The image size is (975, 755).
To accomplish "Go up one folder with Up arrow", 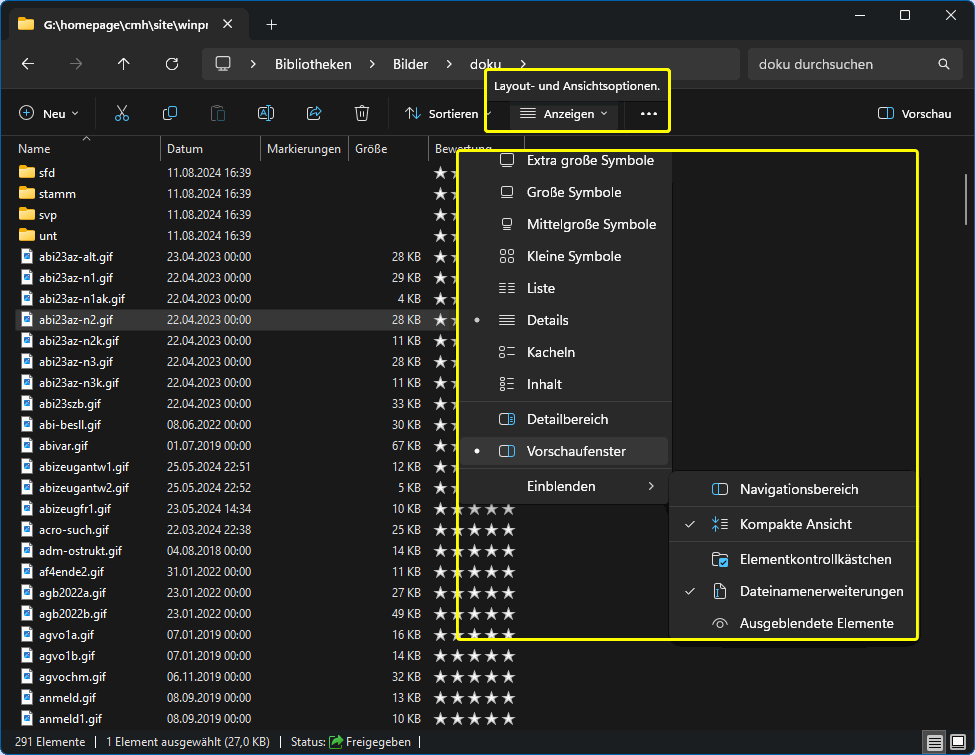I will click(x=124, y=64).
